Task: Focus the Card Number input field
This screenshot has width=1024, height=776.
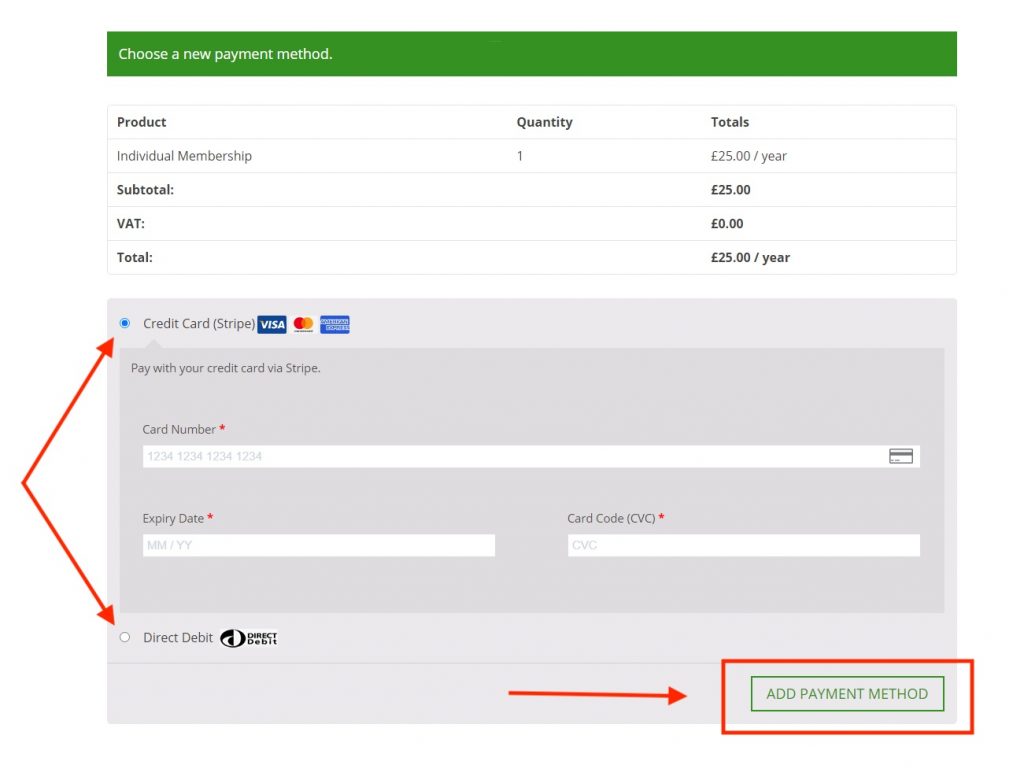Action: coord(510,456)
